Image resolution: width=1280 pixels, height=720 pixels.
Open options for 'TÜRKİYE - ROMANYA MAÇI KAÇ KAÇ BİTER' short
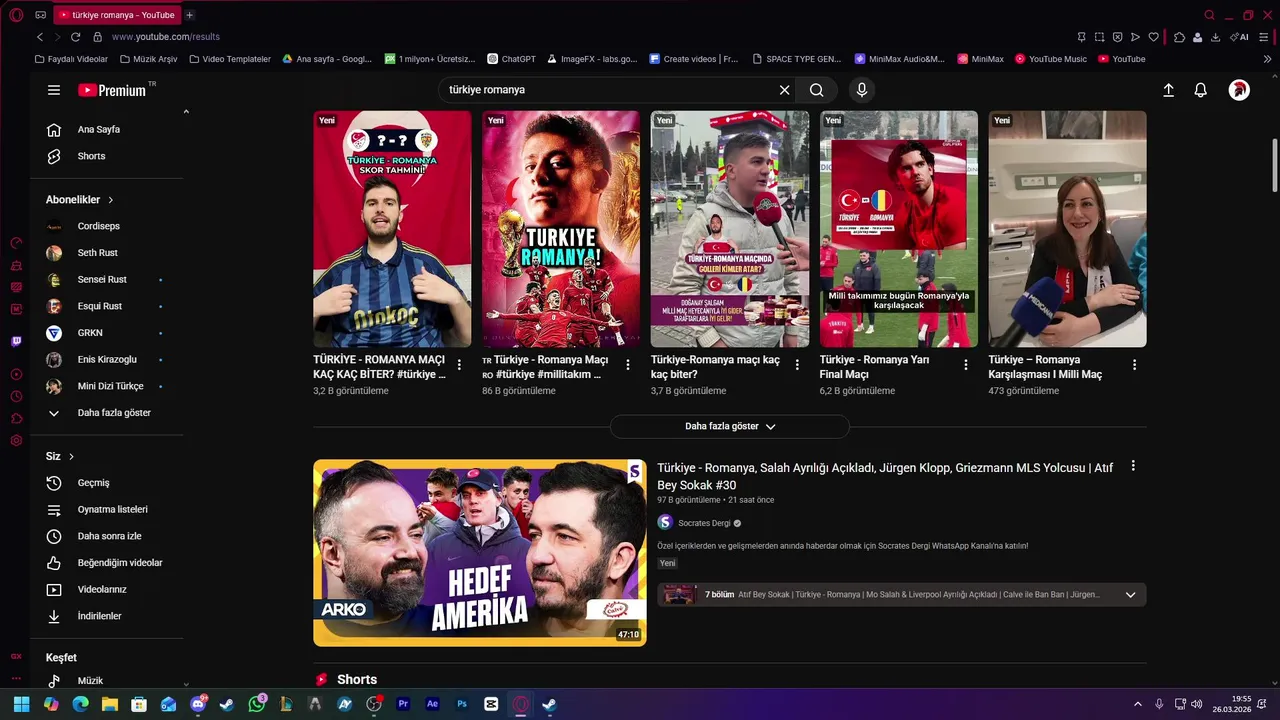point(459,365)
